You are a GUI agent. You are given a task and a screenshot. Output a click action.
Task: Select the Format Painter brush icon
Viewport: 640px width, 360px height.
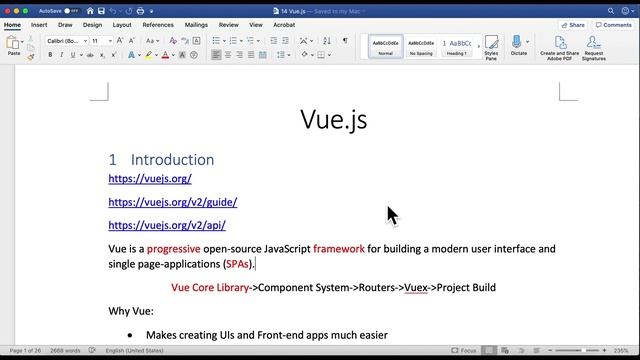pyautogui.click(x=30, y=57)
